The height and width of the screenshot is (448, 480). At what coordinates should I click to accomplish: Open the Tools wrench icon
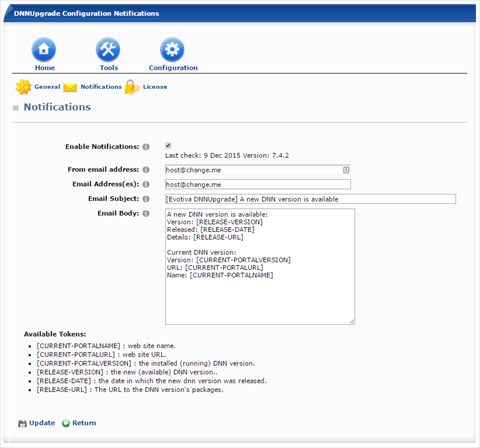pos(108,50)
